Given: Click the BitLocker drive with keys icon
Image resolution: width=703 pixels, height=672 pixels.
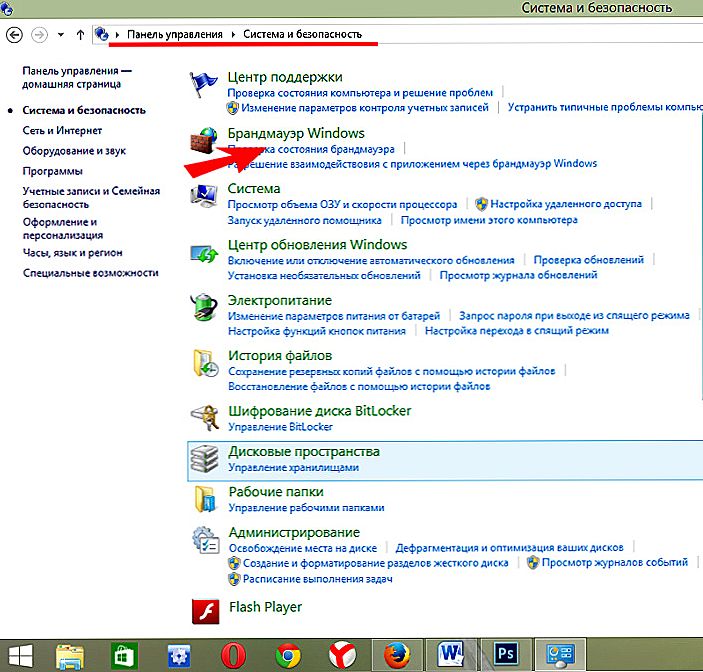Looking at the screenshot, I should click(x=205, y=418).
